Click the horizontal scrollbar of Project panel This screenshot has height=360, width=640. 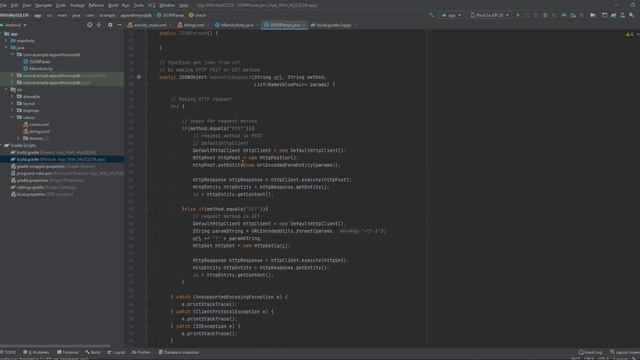point(55,346)
